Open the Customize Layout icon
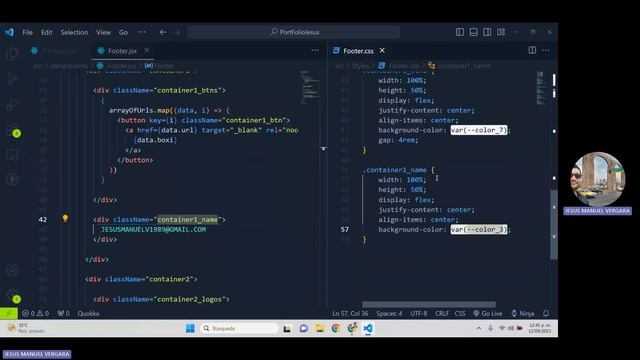640x360 pixels. [501, 32]
